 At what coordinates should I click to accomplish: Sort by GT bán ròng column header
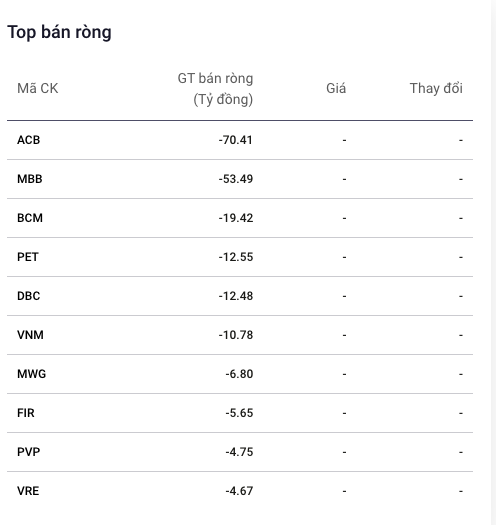pyautogui.click(x=215, y=89)
